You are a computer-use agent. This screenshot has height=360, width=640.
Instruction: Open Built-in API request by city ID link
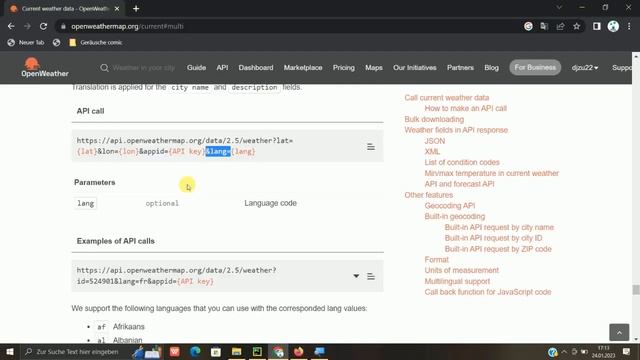(493, 238)
